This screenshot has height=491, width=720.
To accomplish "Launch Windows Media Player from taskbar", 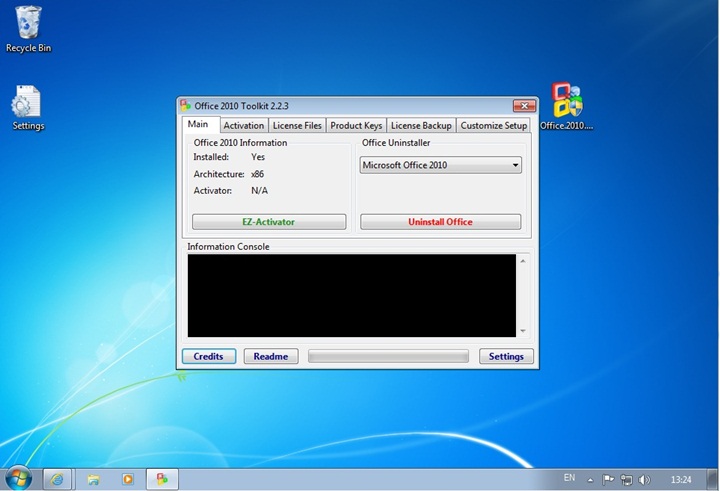I will [x=127, y=480].
